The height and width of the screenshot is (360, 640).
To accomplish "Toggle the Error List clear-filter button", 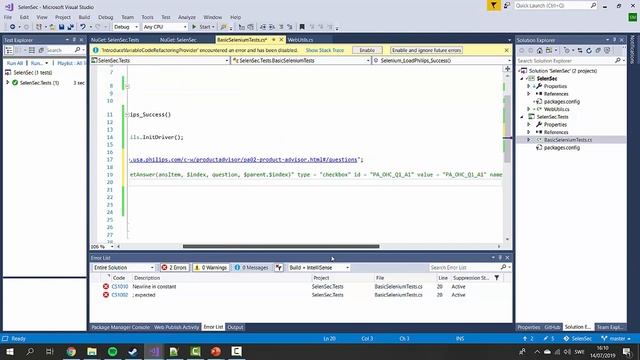I will [x=279, y=267].
